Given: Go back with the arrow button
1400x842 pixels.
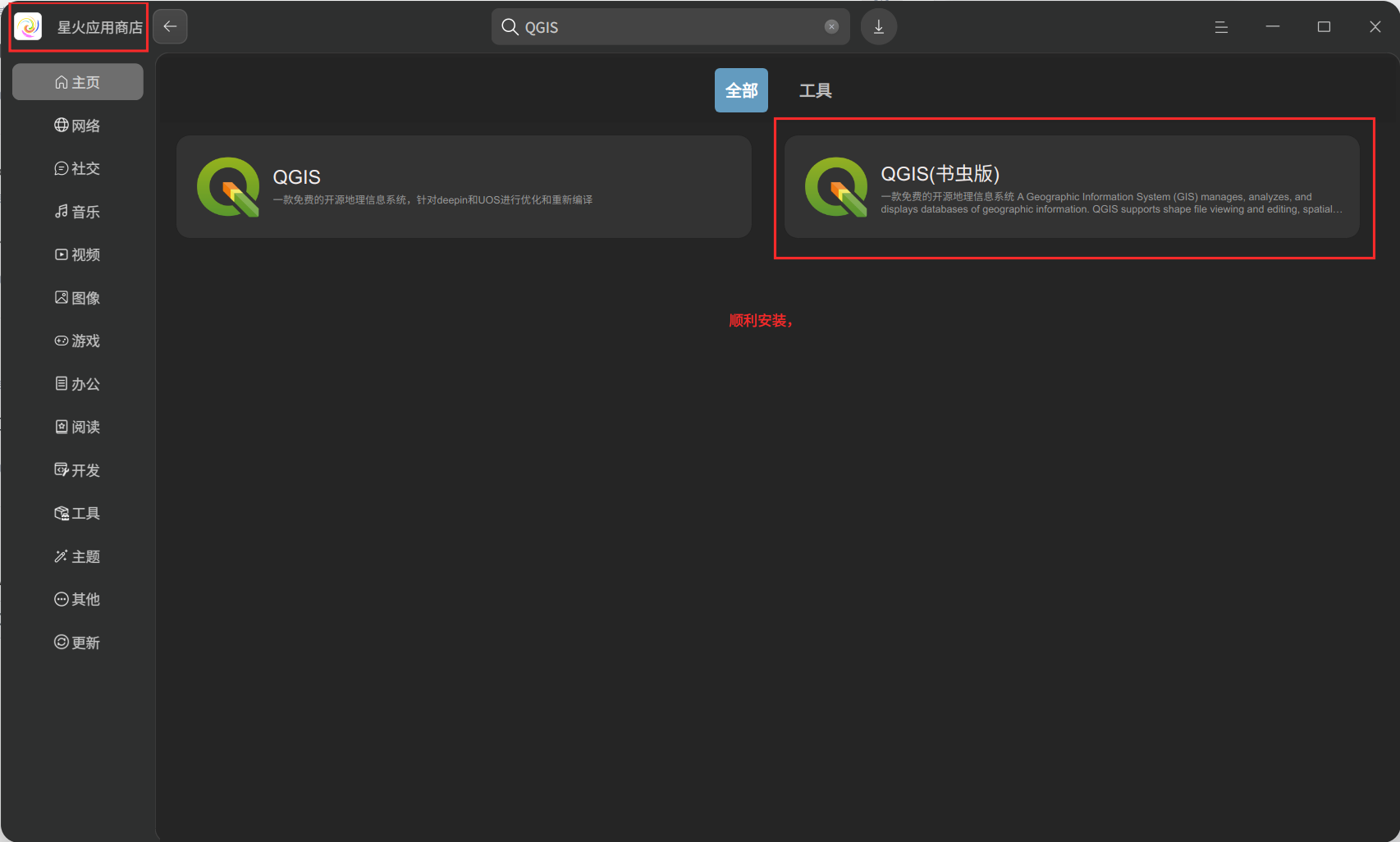Looking at the screenshot, I should 170,27.
